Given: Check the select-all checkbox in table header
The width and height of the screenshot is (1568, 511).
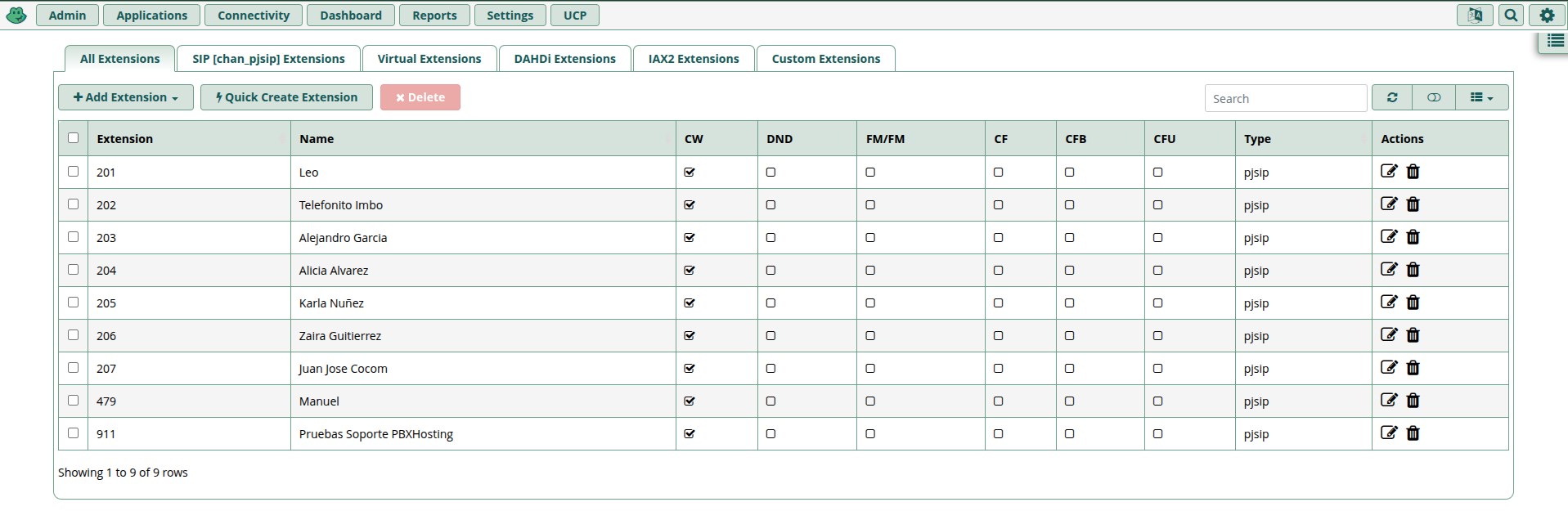Looking at the screenshot, I should [x=74, y=137].
